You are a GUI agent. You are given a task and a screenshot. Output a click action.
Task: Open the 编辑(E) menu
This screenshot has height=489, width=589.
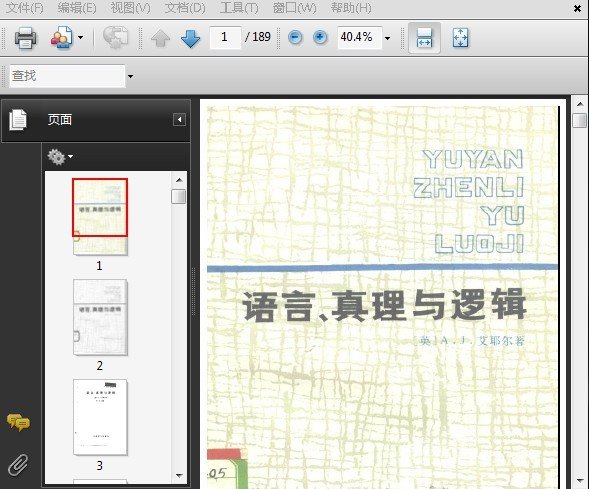(77, 8)
